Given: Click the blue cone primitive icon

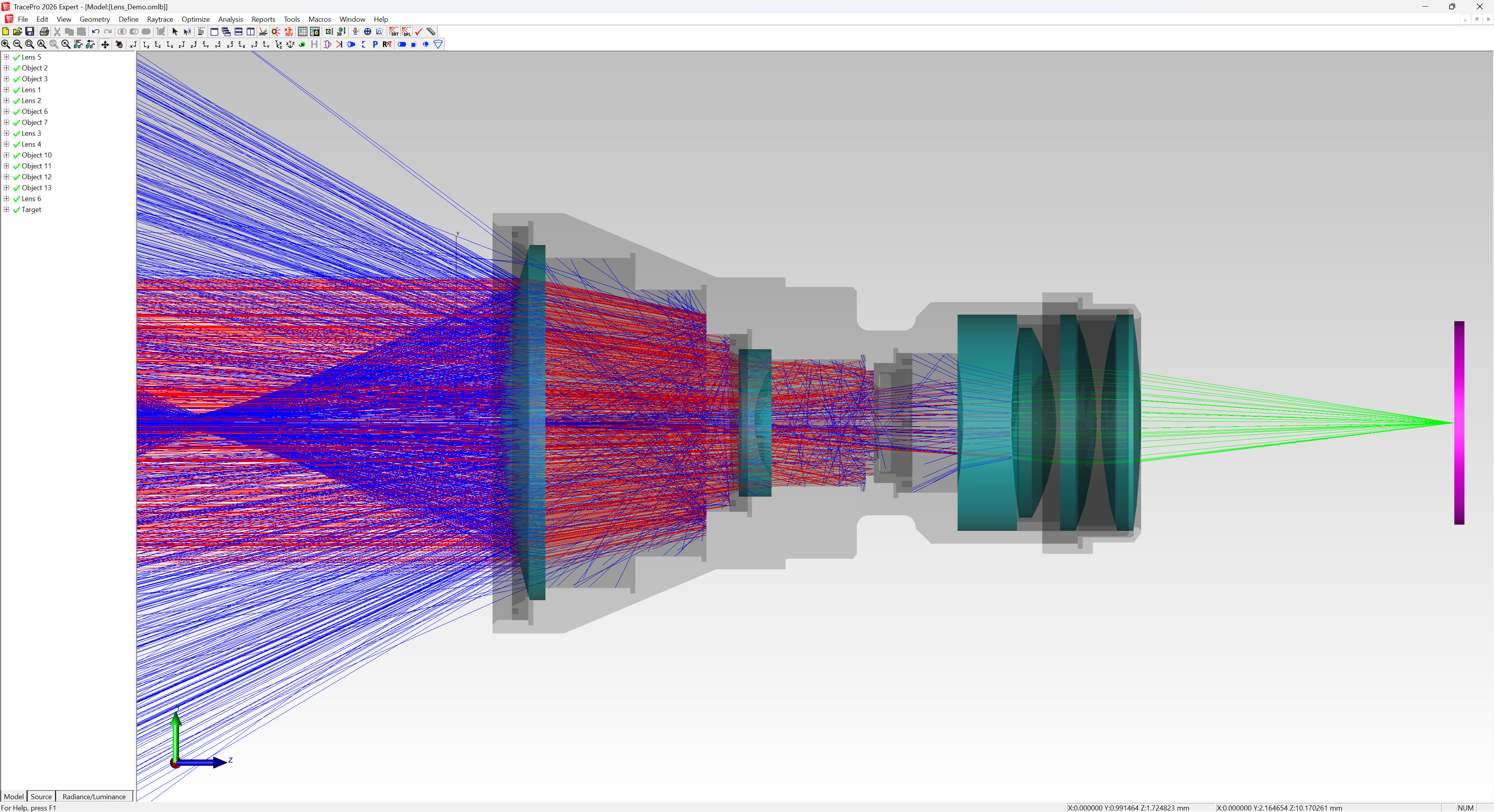Looking at the screenshot, I should point(438,45).
